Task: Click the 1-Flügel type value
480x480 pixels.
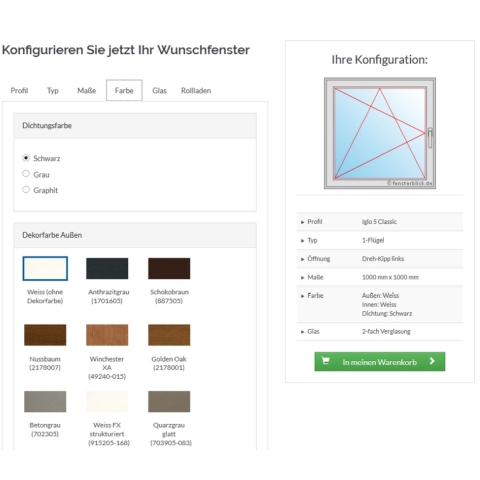Action: (373, 240)
